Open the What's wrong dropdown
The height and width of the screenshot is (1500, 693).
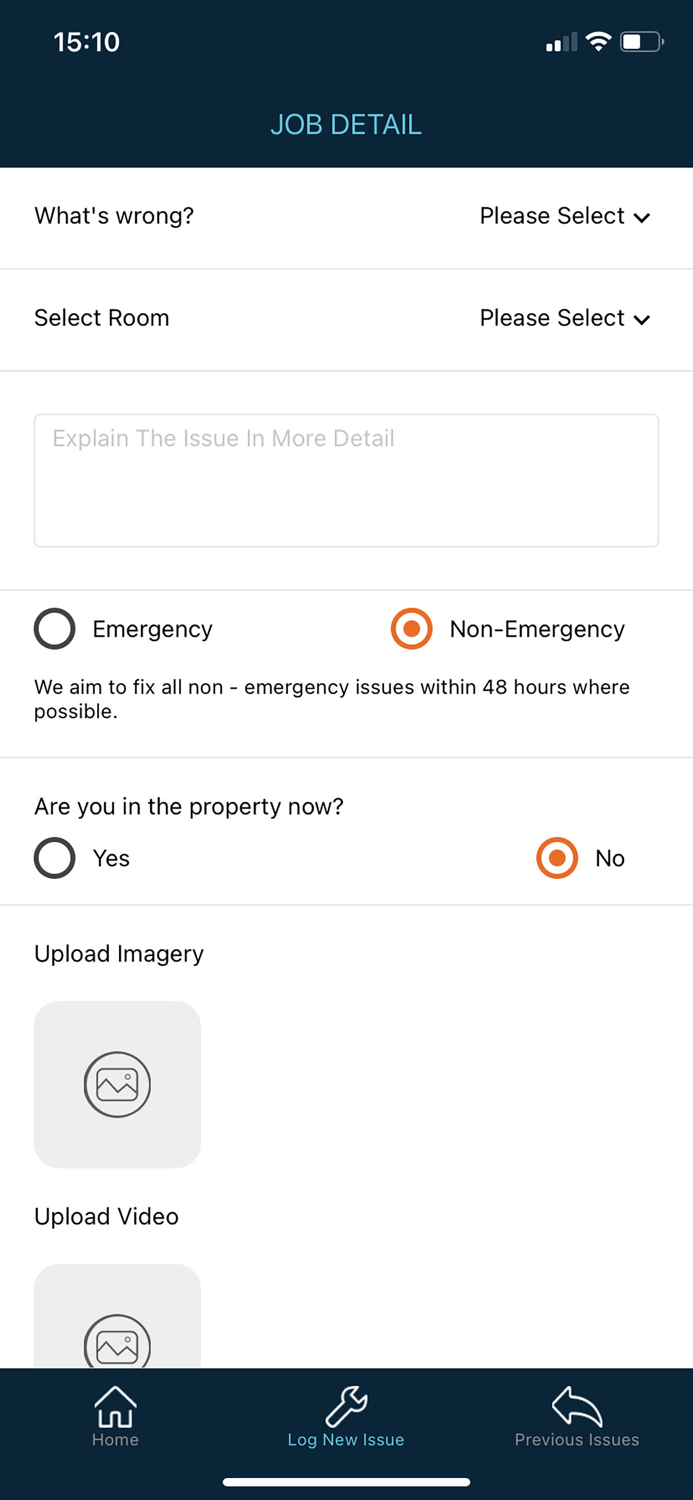[x=565, y=216]
